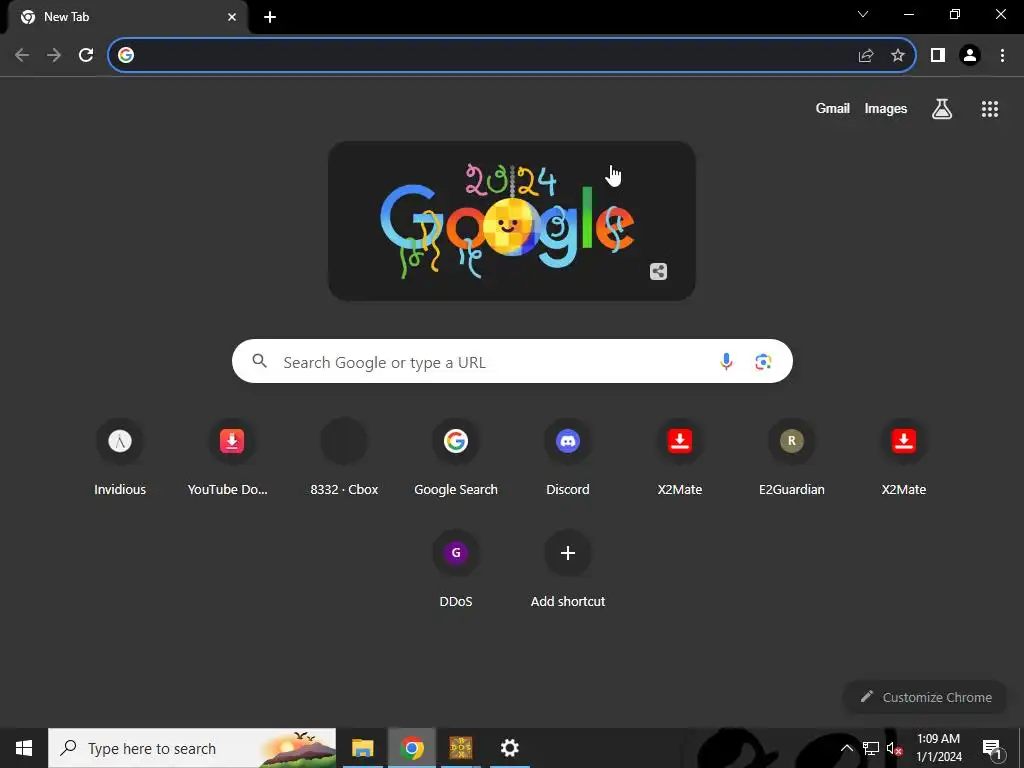
Task: Open Gmail link
Action: coord(833,108)
